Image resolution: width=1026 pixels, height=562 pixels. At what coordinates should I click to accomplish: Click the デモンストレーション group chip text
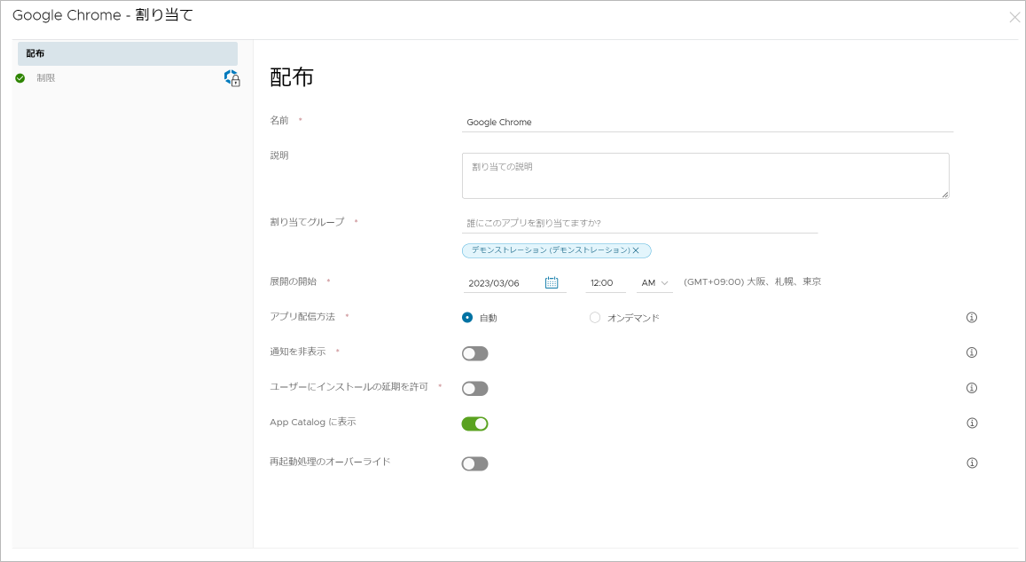(x=551, y=250)
